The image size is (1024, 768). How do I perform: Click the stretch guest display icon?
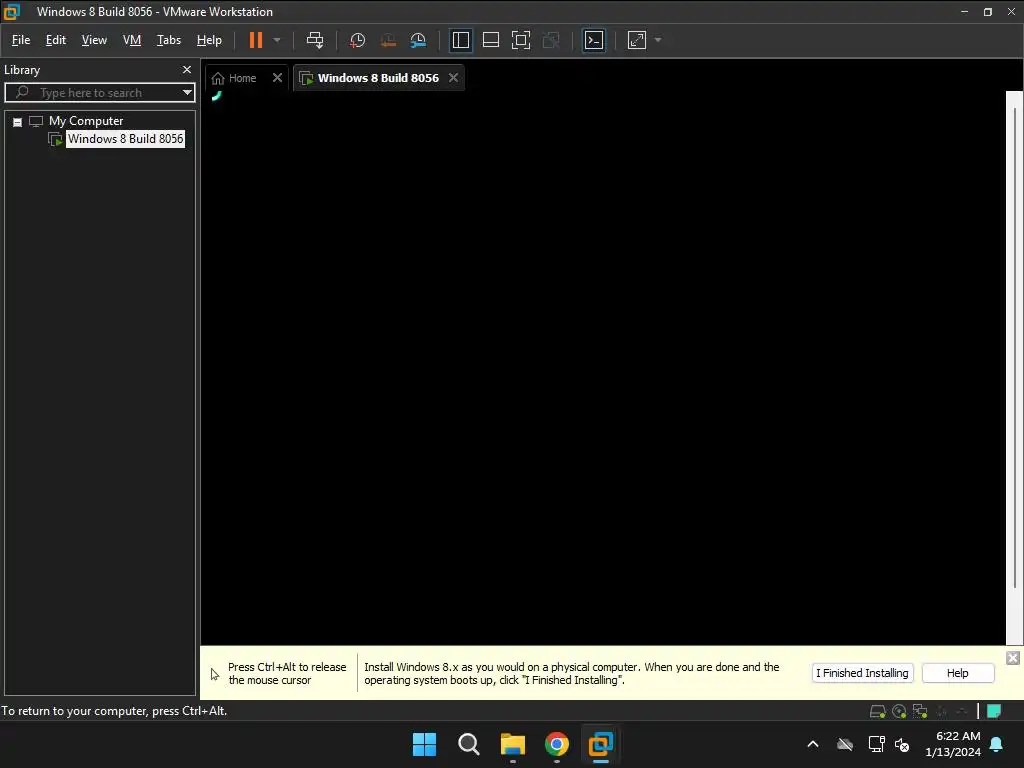(x=637, y=40)
